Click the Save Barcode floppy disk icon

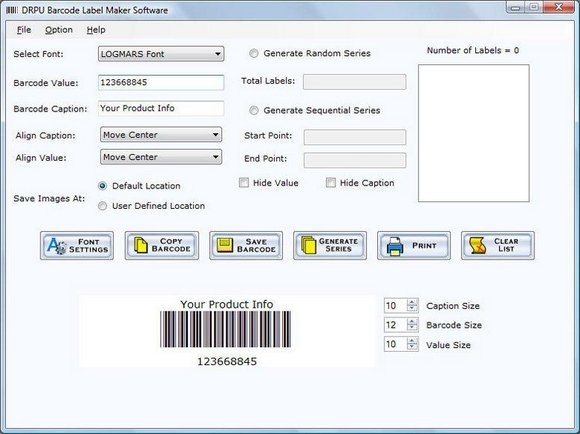coord(225,245)
